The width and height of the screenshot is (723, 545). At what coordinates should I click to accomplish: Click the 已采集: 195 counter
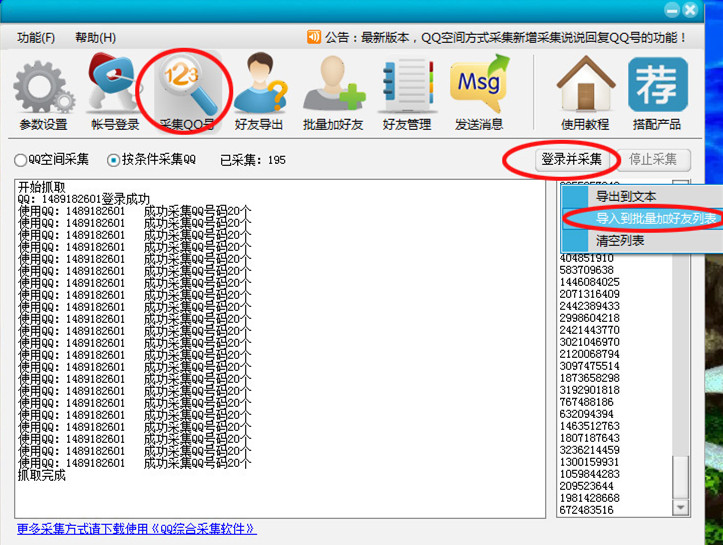pyautogui.click(x=253, y=160)
